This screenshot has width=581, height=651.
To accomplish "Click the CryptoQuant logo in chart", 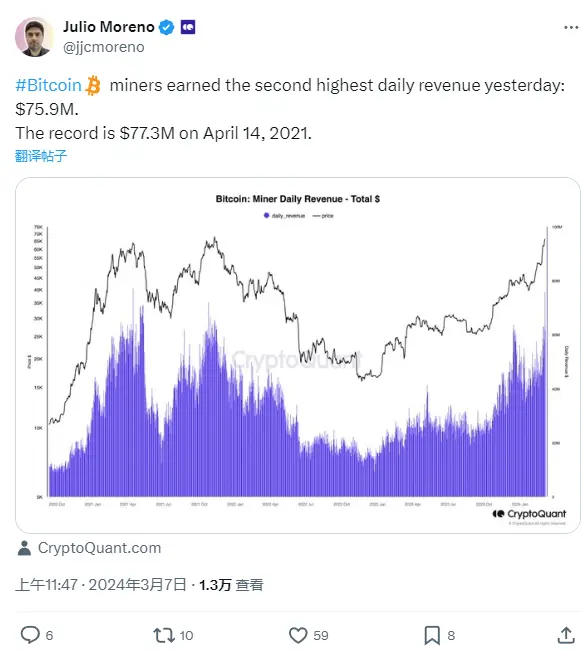I will (x=529, y=514).
